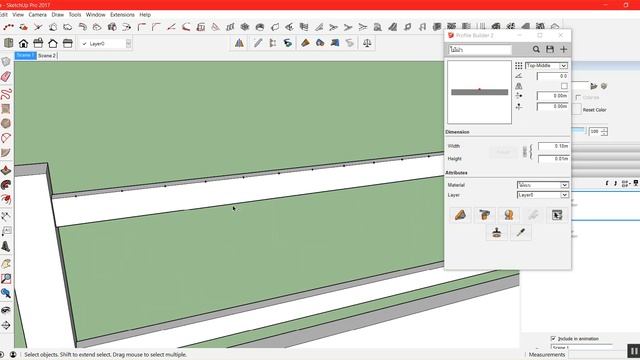Viewport: 640px width, 360px height.
Task: Select the Look Around eye tool
Action: pos(6,310)
